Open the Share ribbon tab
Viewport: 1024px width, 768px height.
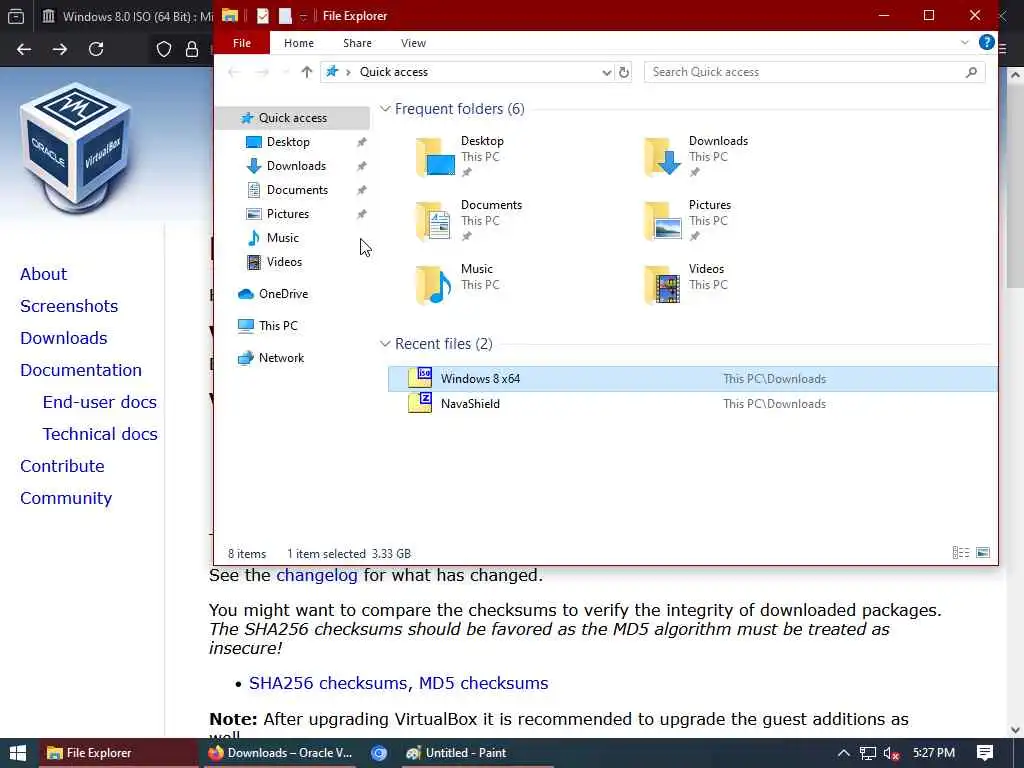[x=357, y=43]
